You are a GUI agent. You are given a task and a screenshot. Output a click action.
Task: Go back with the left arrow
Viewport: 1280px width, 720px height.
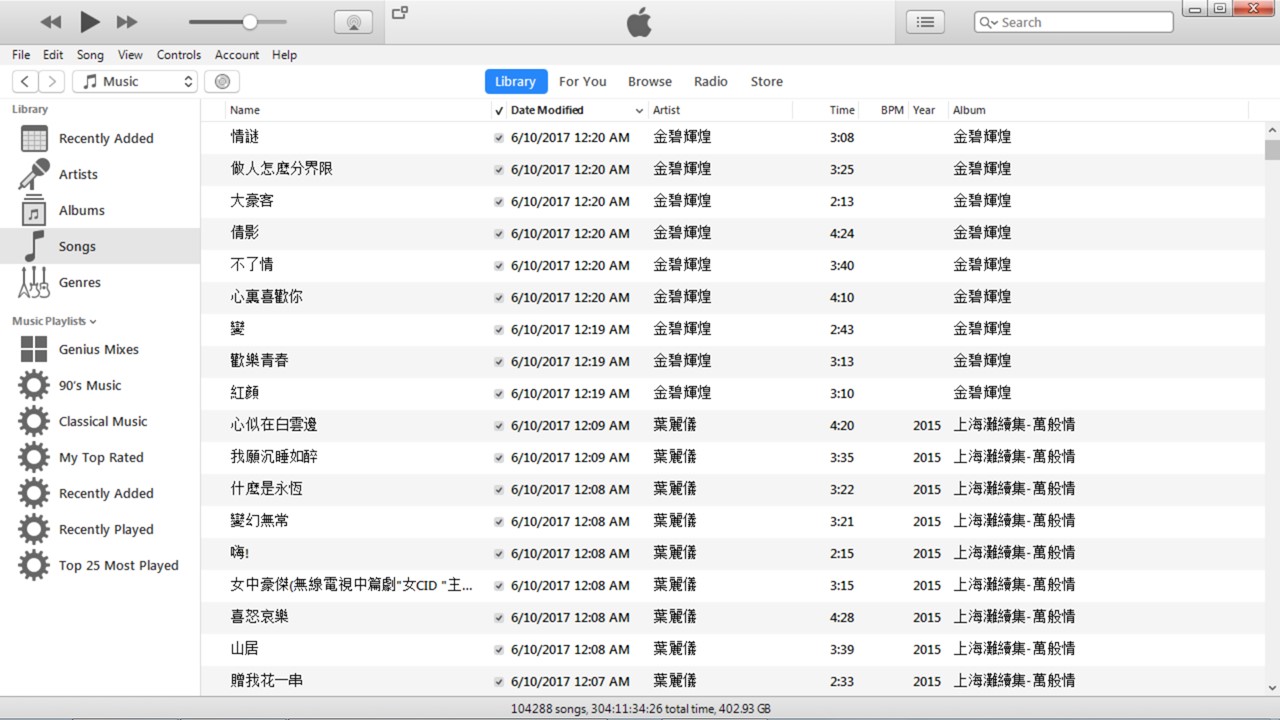[25, 82]
